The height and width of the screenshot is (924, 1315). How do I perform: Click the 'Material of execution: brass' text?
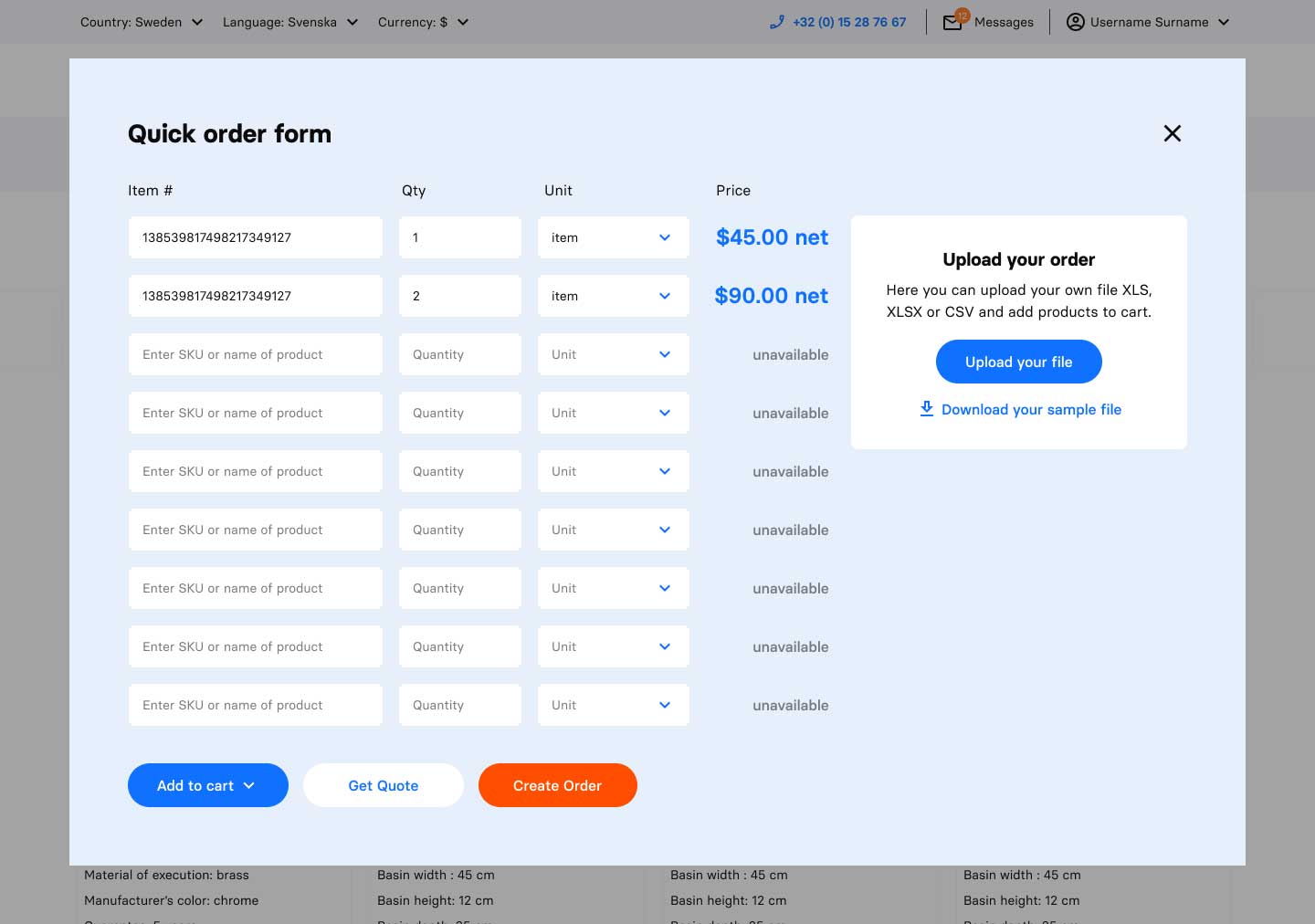166,875
